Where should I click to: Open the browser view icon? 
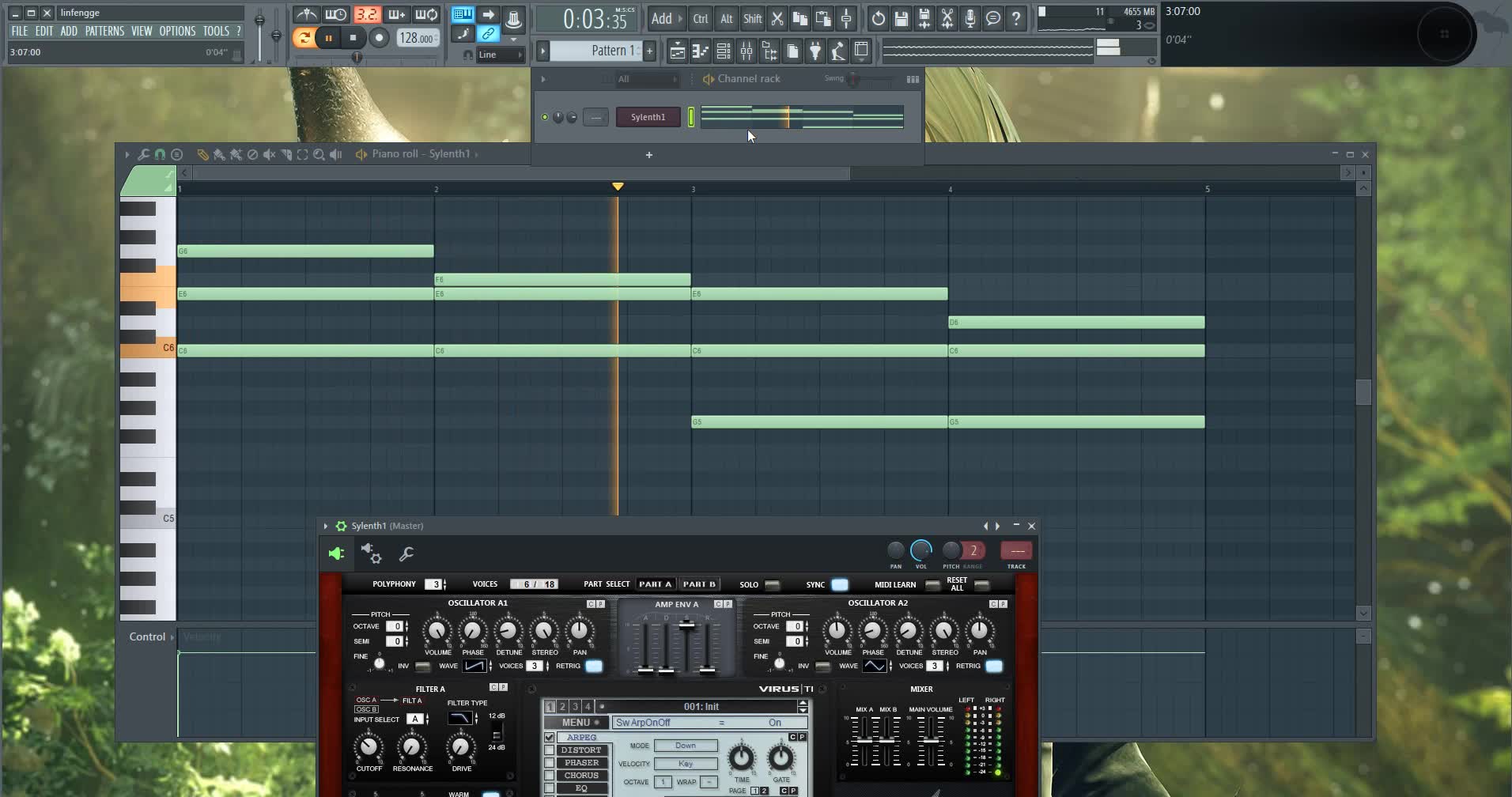pos(769,51)
